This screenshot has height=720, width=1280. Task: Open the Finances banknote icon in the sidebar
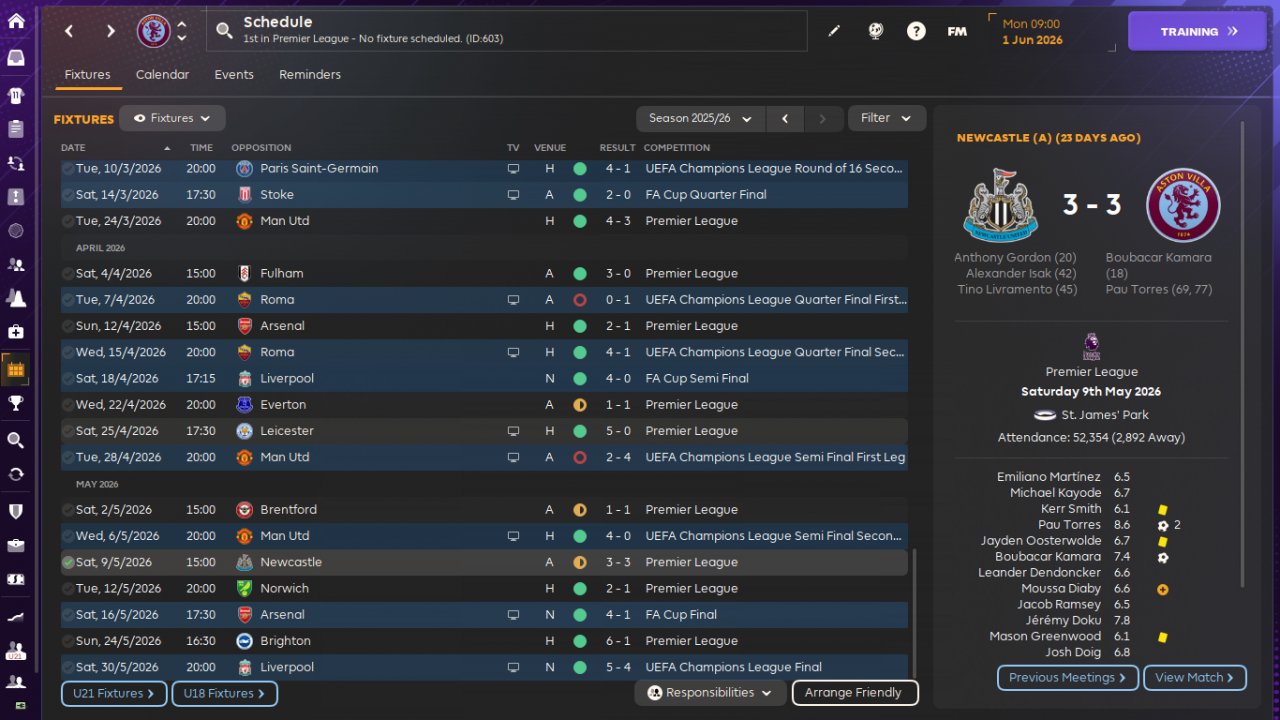tap(16, 579)
